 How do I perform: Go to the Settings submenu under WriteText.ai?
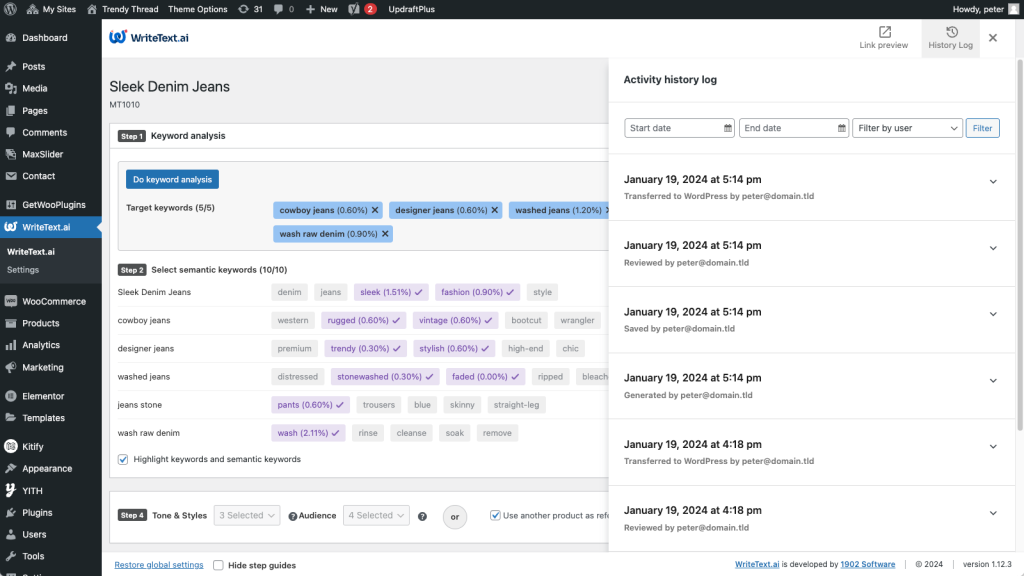(x=23, y=270)
